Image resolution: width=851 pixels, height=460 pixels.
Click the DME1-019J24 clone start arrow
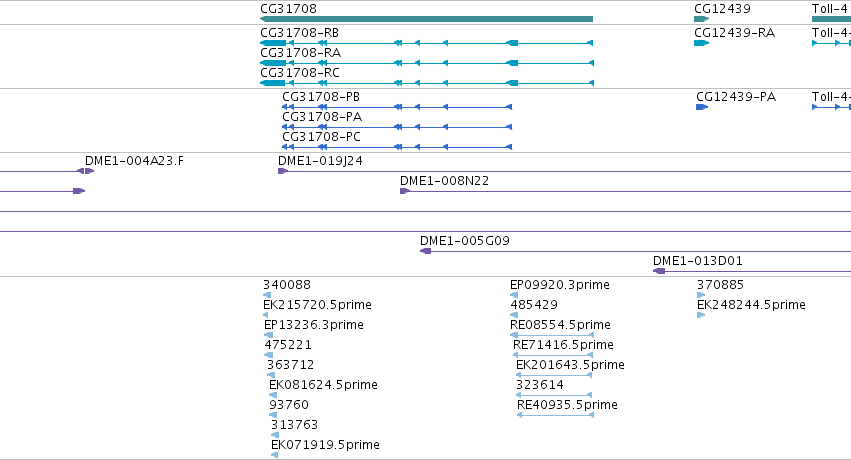pyautogui.click(x=283, y=171)
